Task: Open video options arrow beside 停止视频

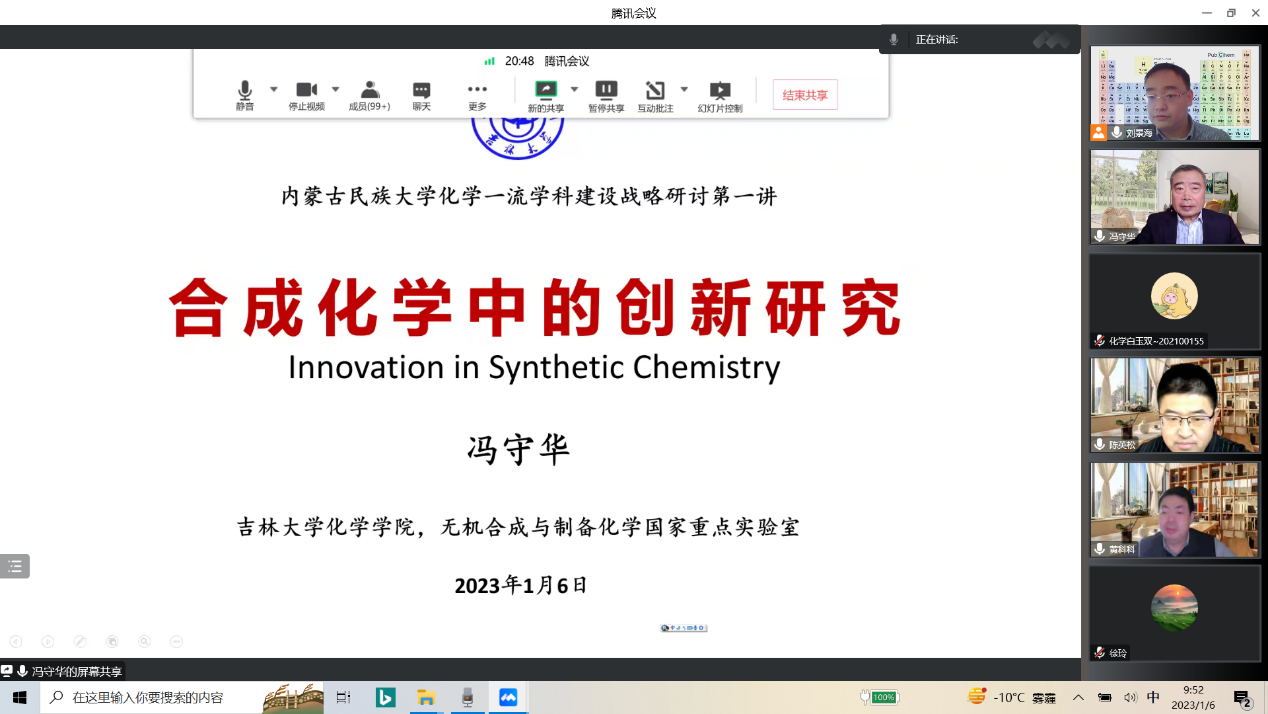Action: tap(335, 89)
